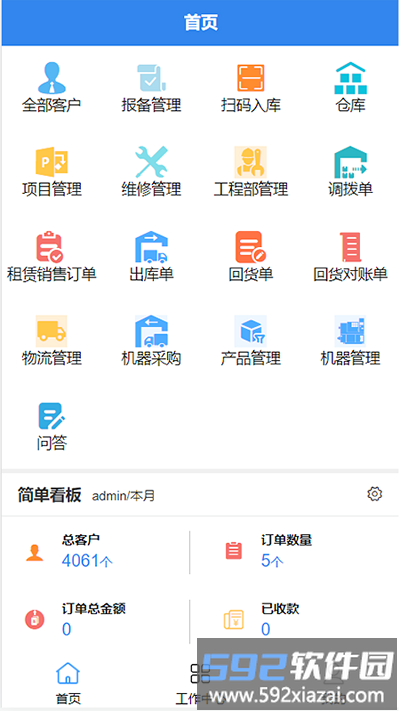Open 产品管理 box icon
400x711 pixels.
pyautogui.click(x=251, y=331)
